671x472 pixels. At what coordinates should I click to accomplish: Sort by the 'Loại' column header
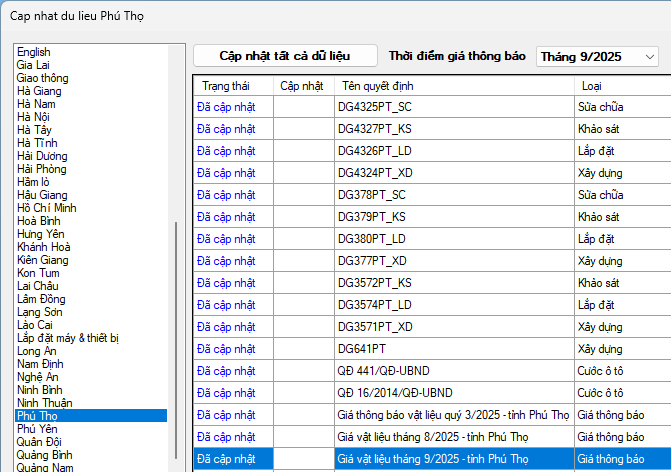pyautogui.click(x=591, y=86)
